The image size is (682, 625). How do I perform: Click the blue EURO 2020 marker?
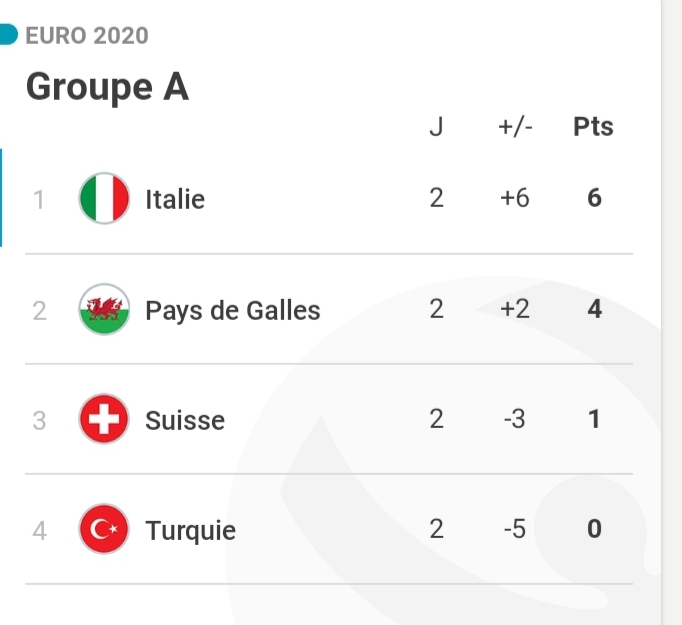8,36
